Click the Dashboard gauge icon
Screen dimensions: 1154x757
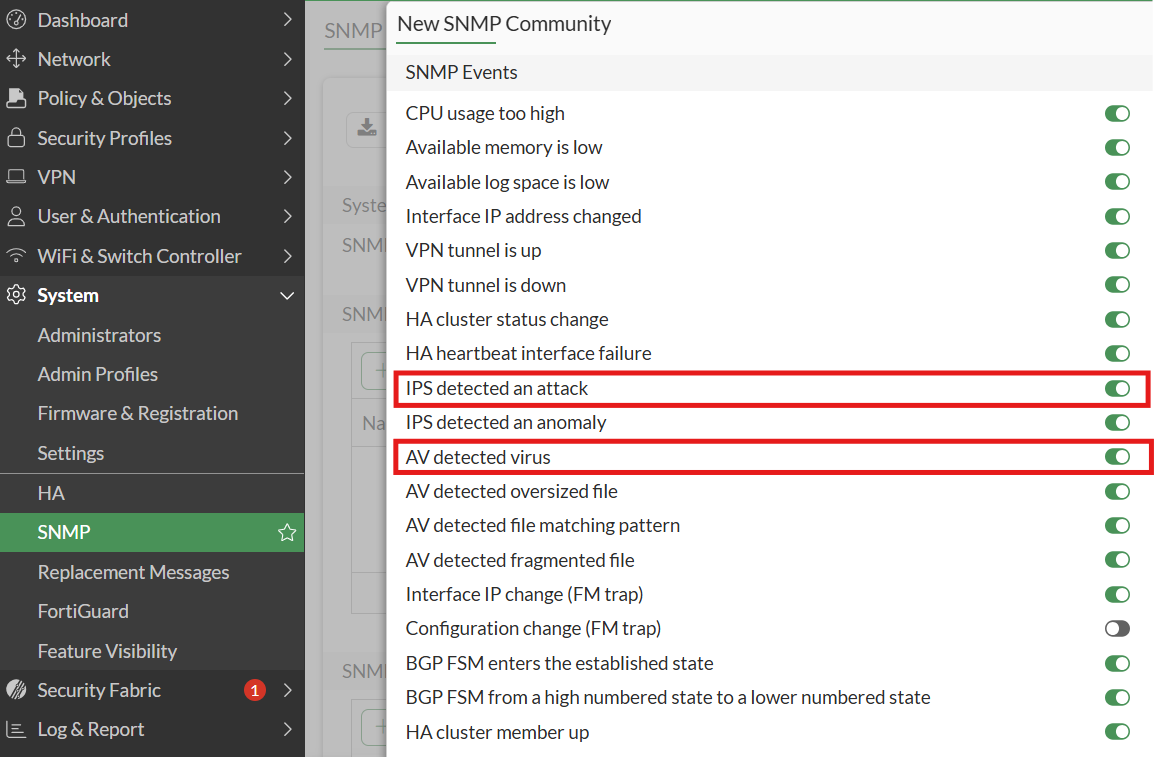pos(16,20)
